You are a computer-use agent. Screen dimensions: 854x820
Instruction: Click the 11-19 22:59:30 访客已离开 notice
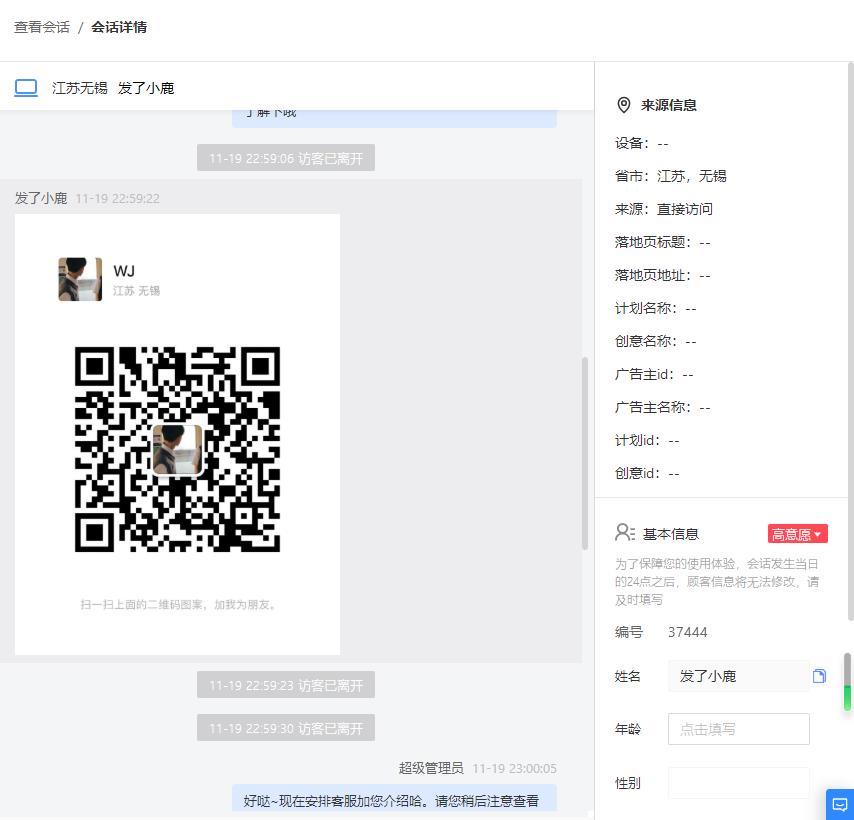(286, 728)
